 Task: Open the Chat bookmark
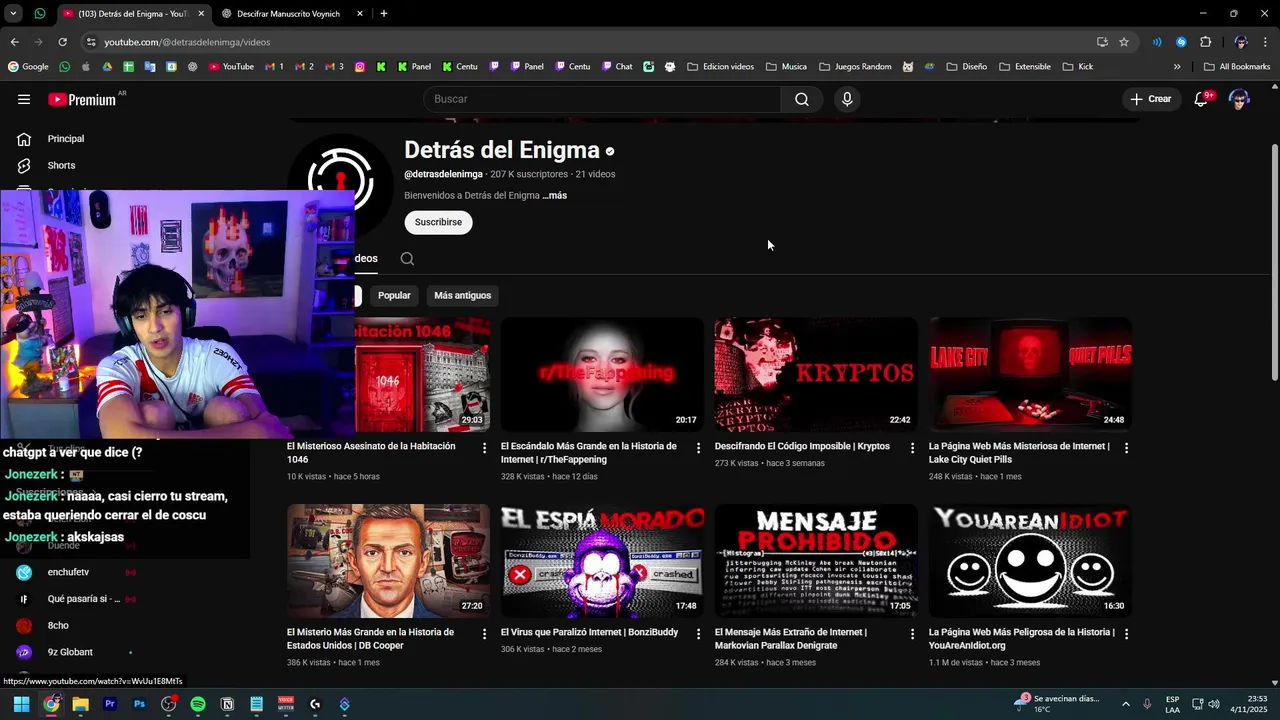(617, 67)
